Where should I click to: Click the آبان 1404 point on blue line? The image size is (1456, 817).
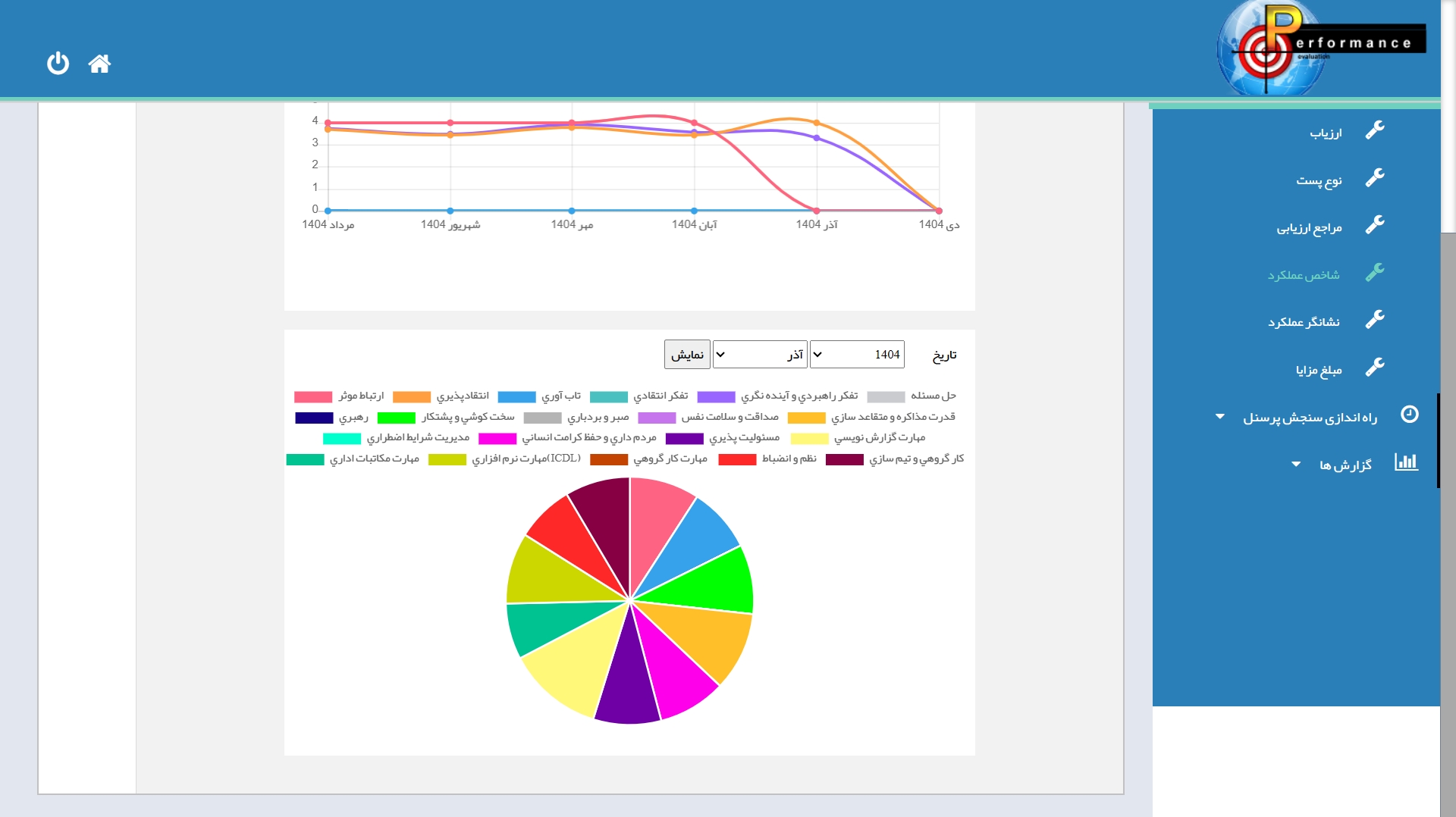[694, 211]
